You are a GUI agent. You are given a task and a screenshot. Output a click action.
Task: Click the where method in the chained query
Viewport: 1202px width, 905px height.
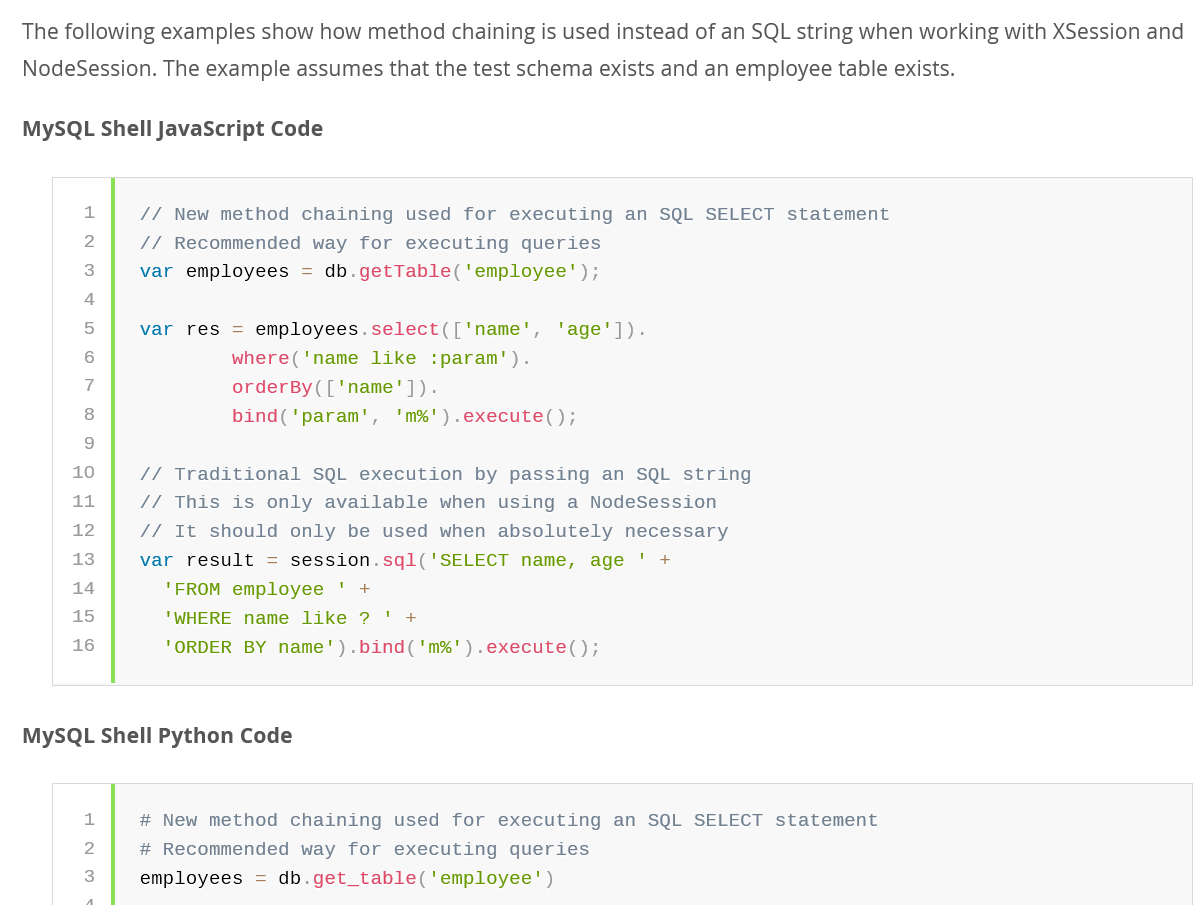(x=260, y=359)
